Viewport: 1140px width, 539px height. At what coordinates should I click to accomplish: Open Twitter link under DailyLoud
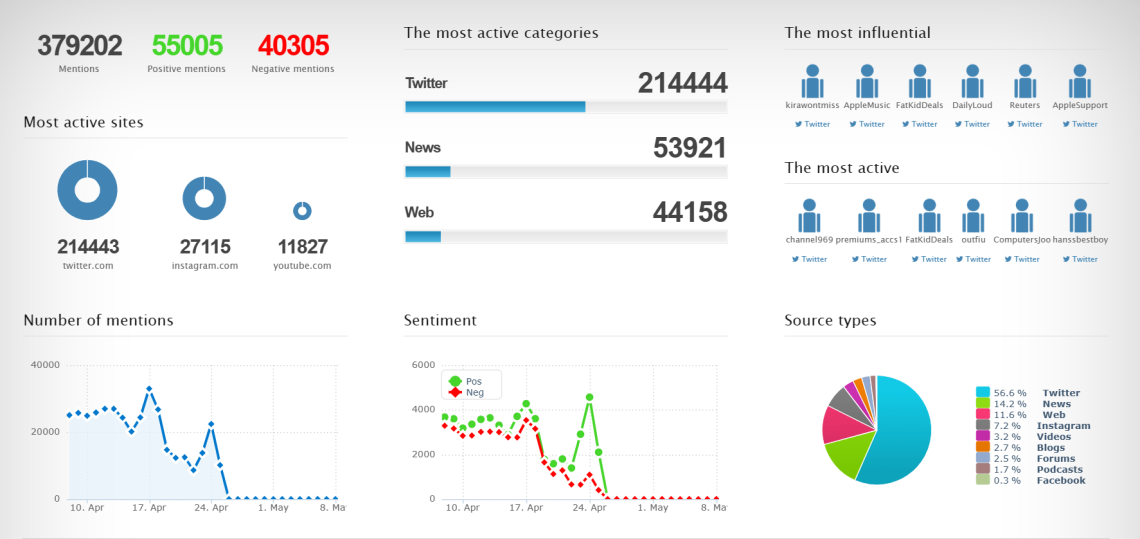[973, 124]
